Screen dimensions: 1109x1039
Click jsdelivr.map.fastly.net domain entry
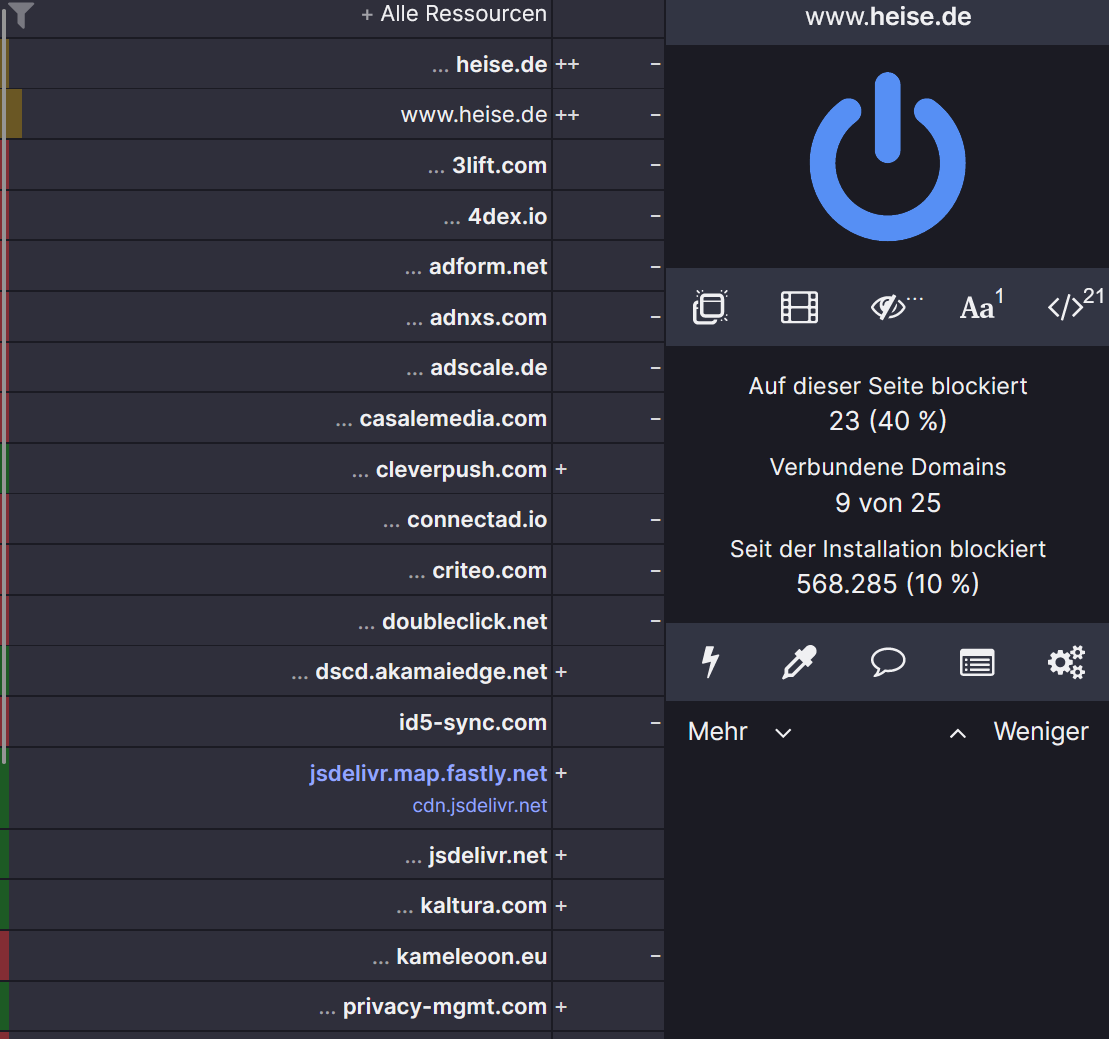428,773
